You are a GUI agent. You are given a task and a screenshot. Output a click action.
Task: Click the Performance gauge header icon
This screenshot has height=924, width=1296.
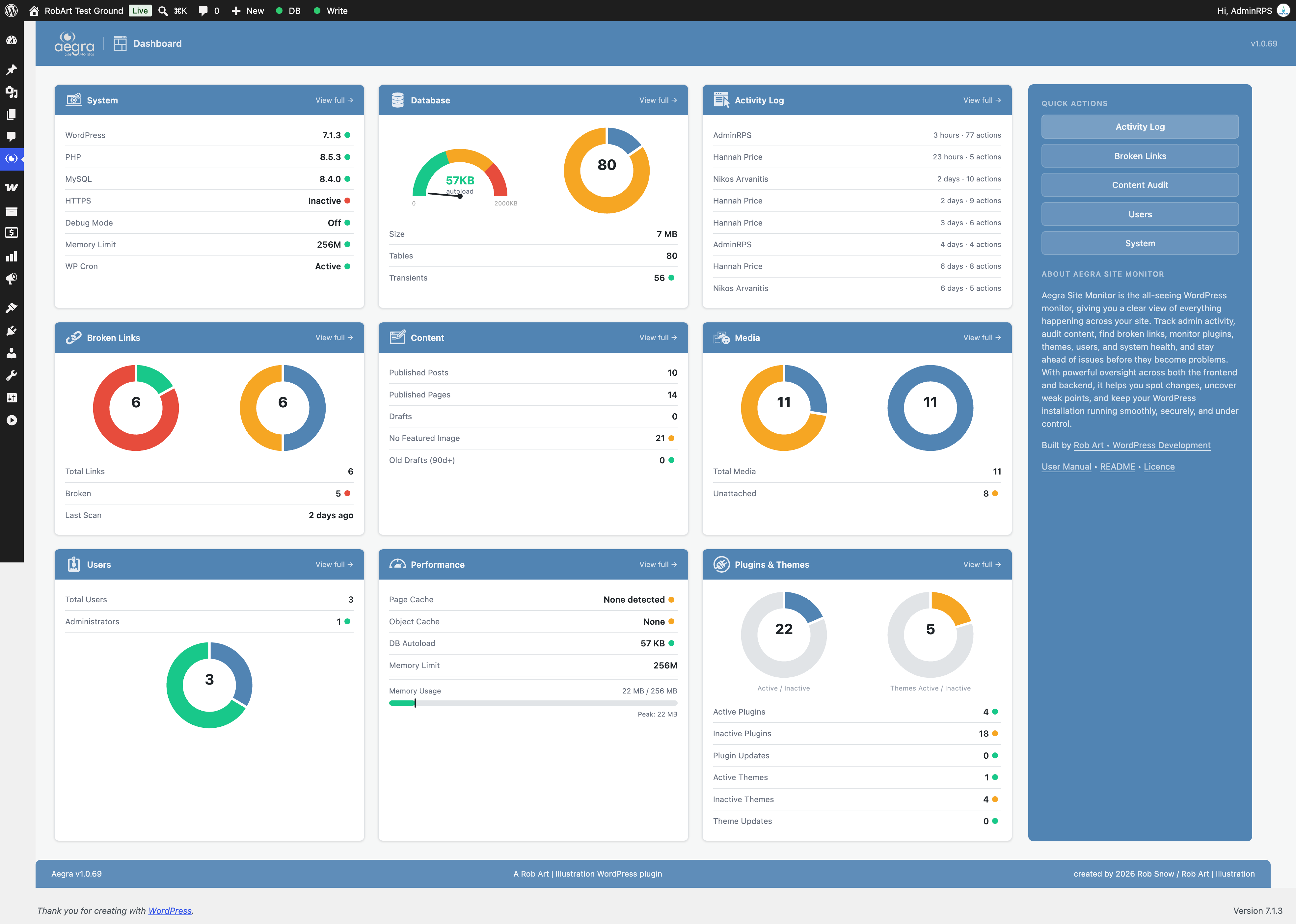398,564
